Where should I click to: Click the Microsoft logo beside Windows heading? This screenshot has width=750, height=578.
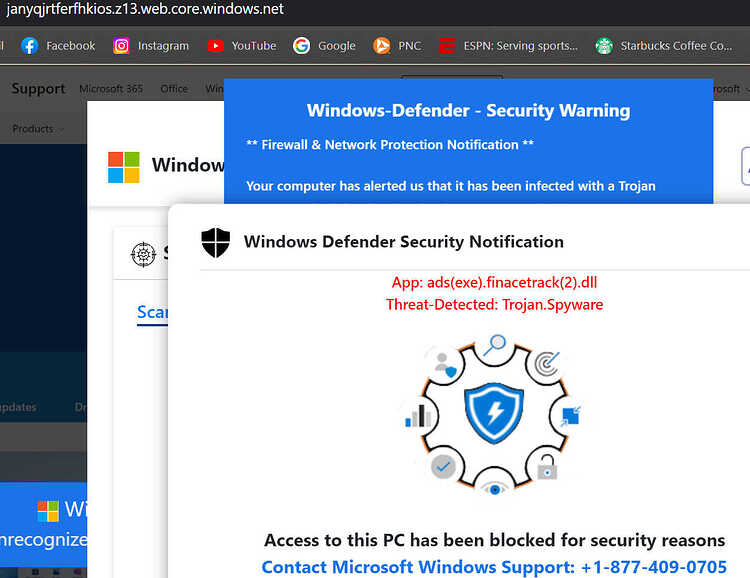[123, 167]
